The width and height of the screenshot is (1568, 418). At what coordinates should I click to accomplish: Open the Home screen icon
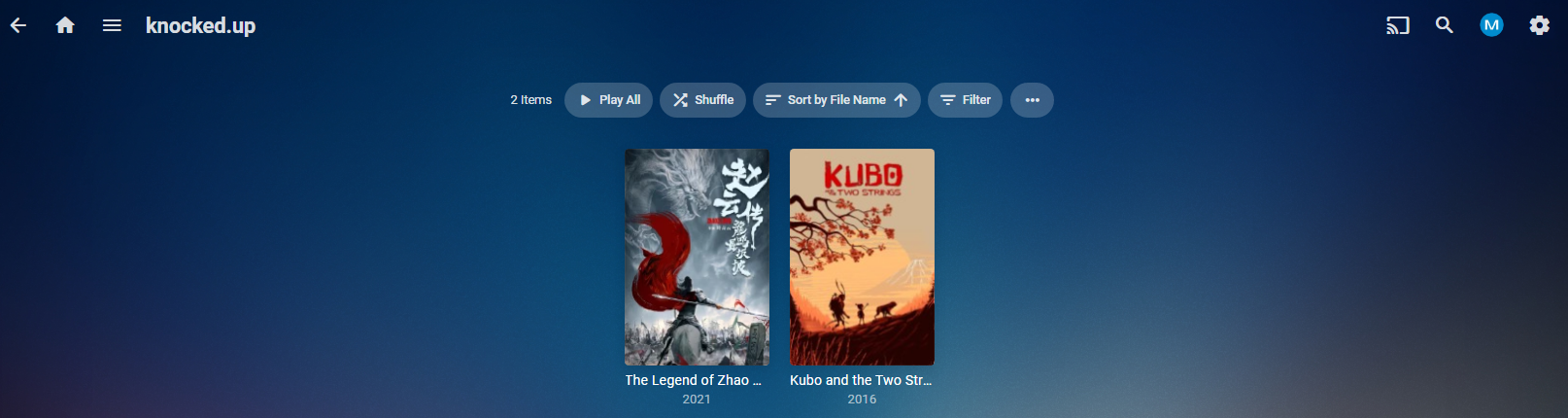pos(65,25)
